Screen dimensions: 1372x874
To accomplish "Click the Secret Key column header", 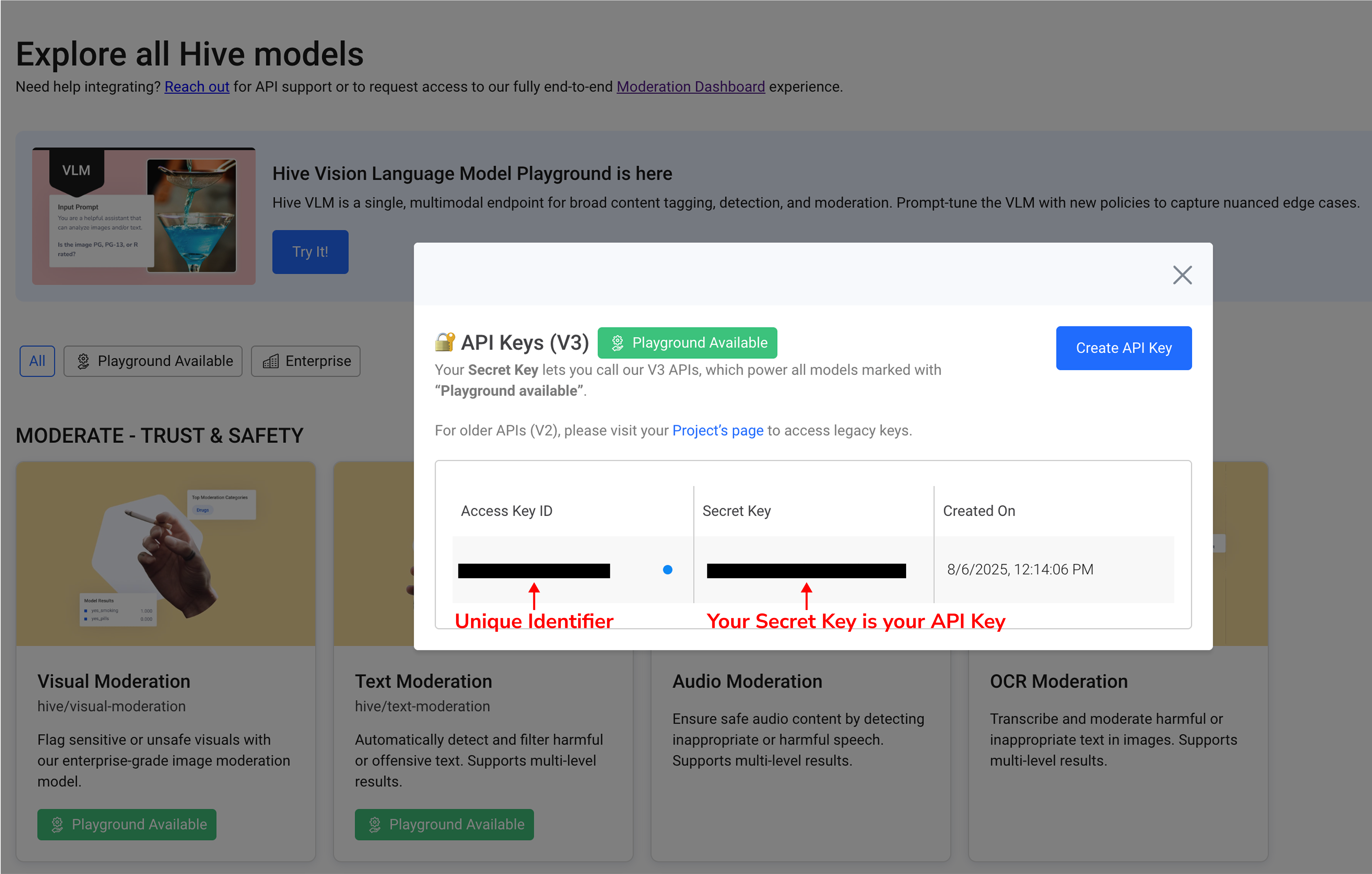I will point(736,511).
